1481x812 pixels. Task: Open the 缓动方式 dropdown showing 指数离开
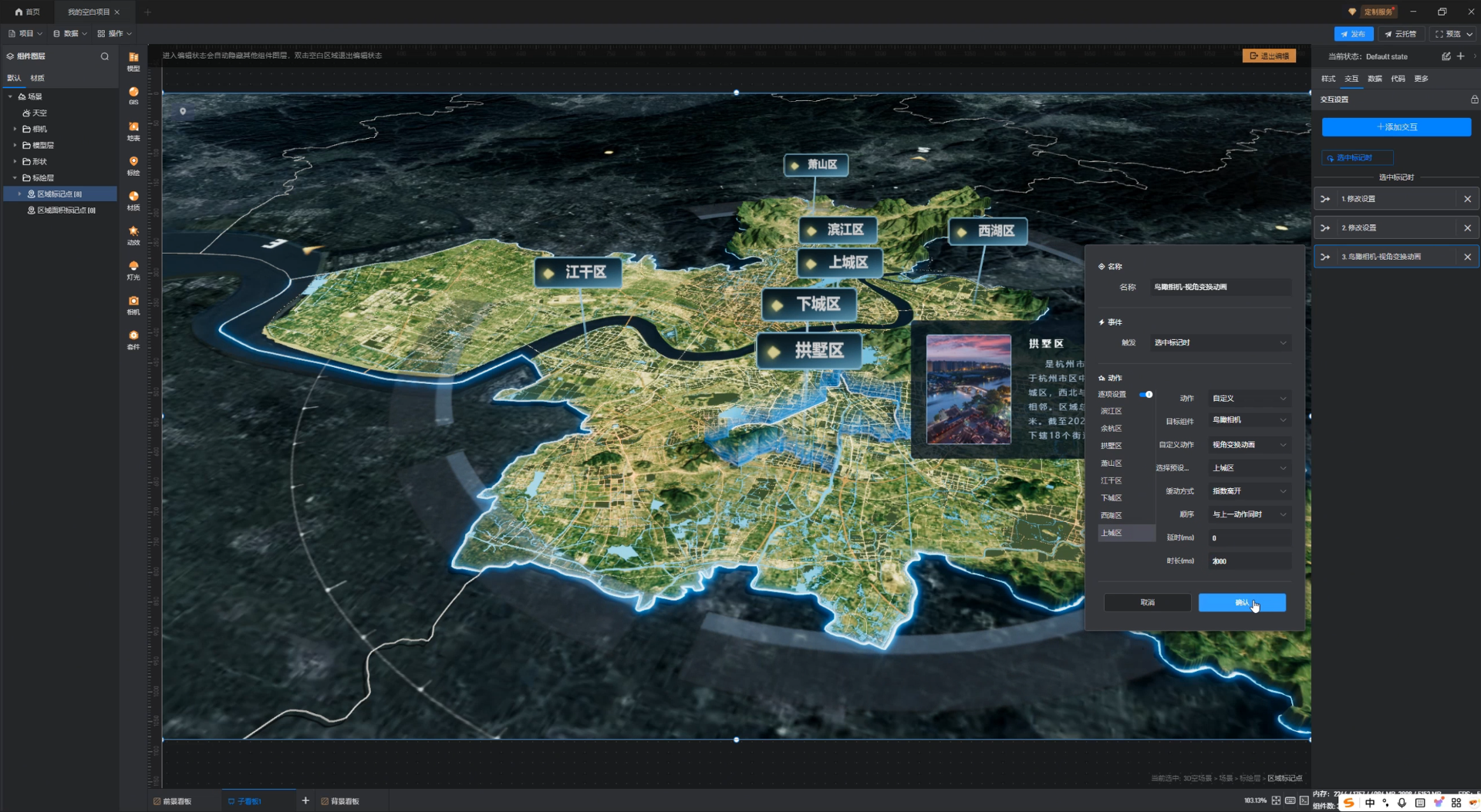point(1250,491)
